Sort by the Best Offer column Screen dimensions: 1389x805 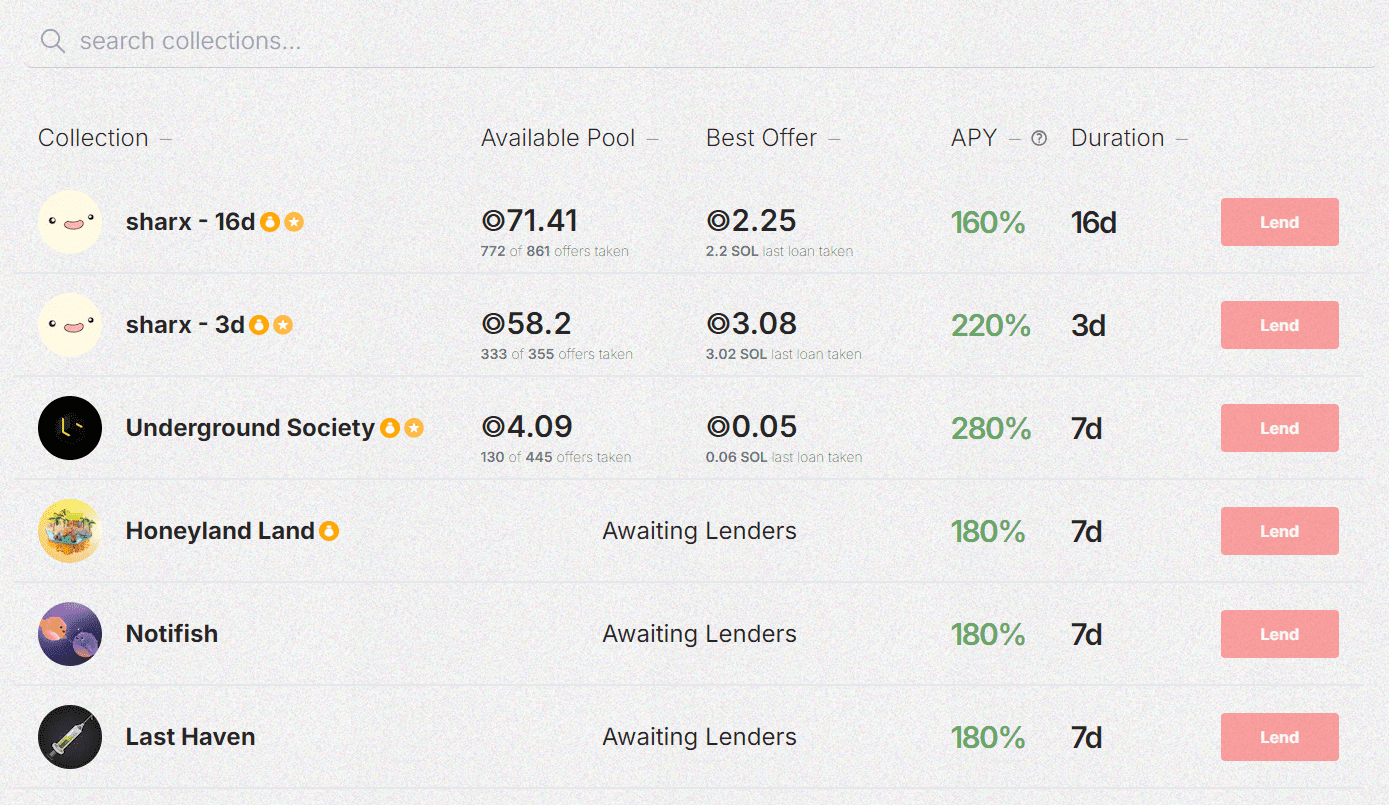(x=761, y=138)
